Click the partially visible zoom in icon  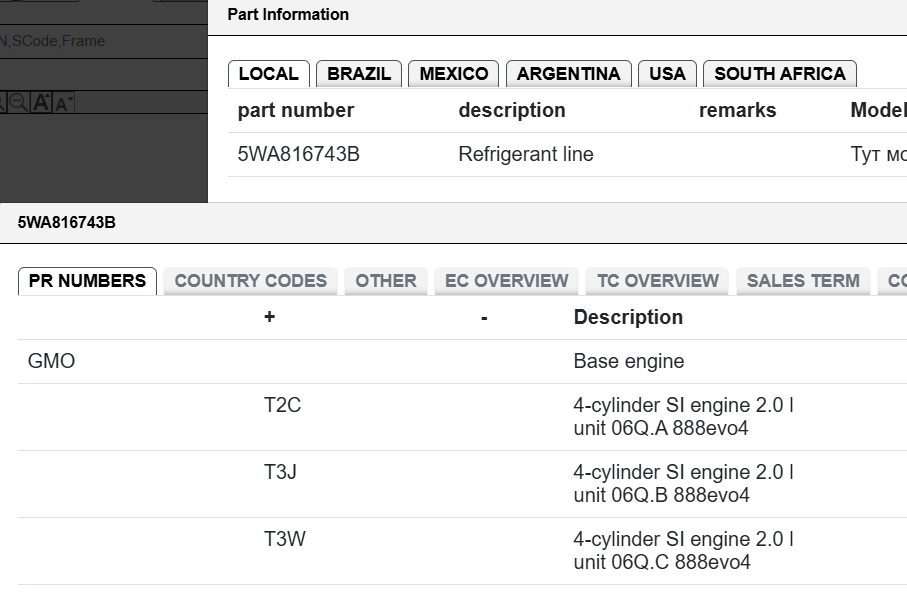(3, 102)
